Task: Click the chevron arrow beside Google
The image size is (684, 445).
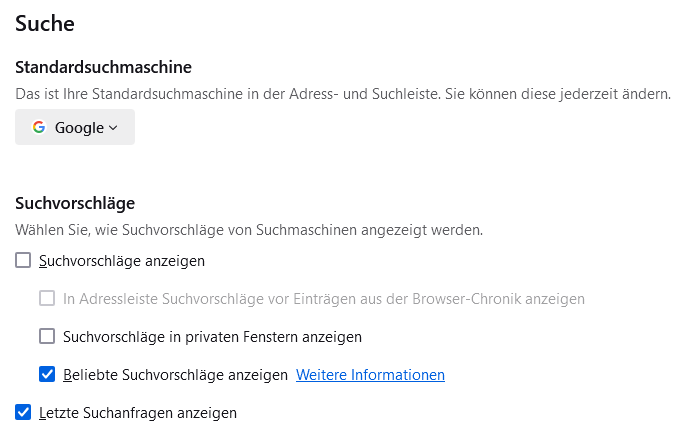Action: coord(113,128)
